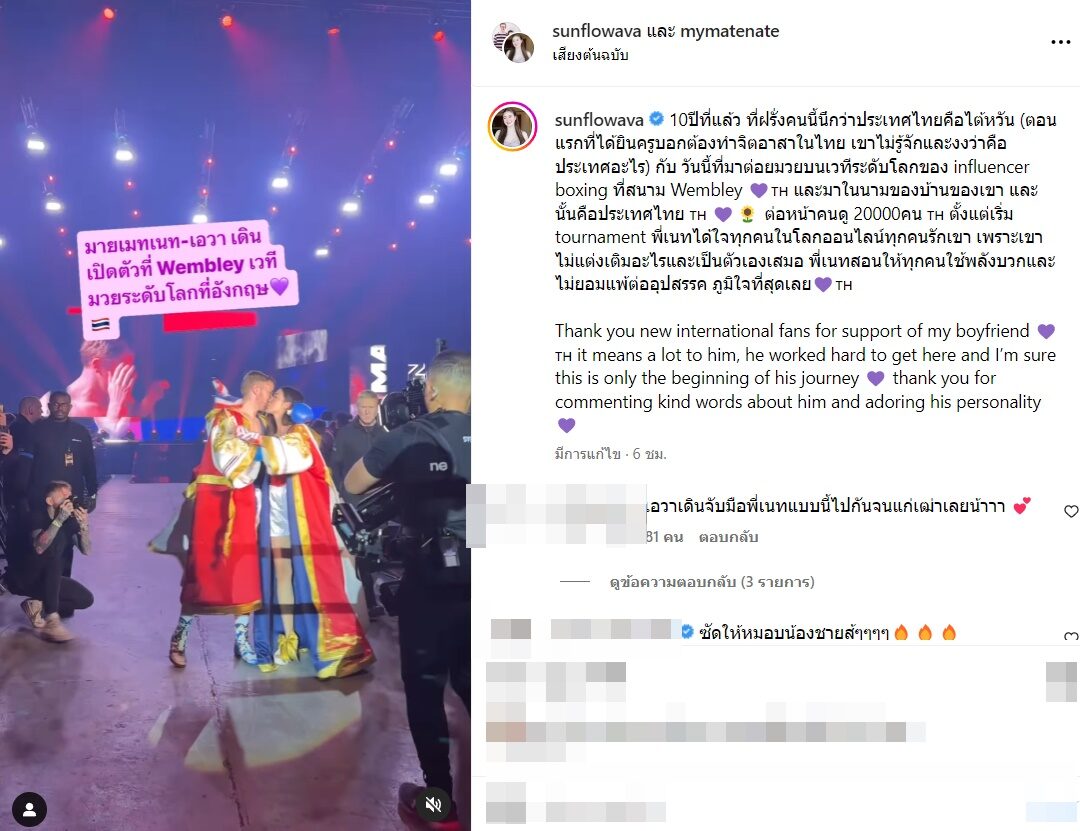Screen dimensions: 1080x831
Task: Click the tagged people icon on video
Action: (x=29, y=810)
